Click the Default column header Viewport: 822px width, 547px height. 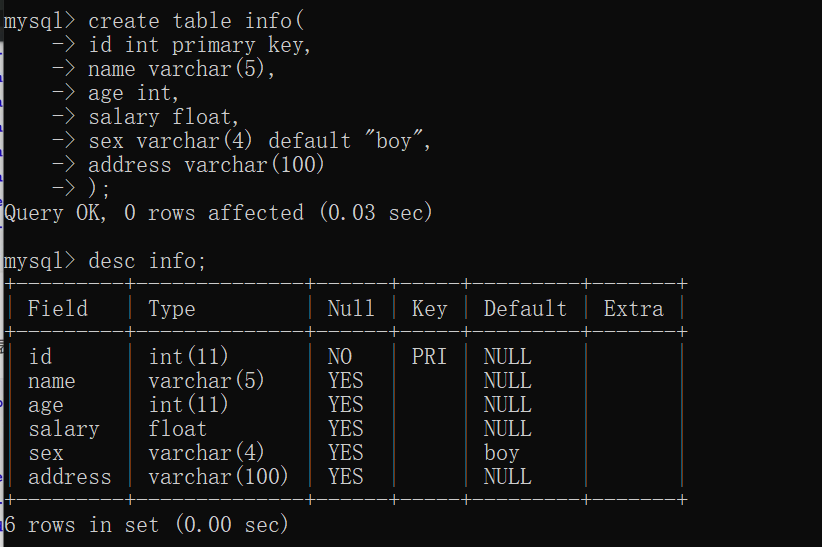(x=525, y=309)
